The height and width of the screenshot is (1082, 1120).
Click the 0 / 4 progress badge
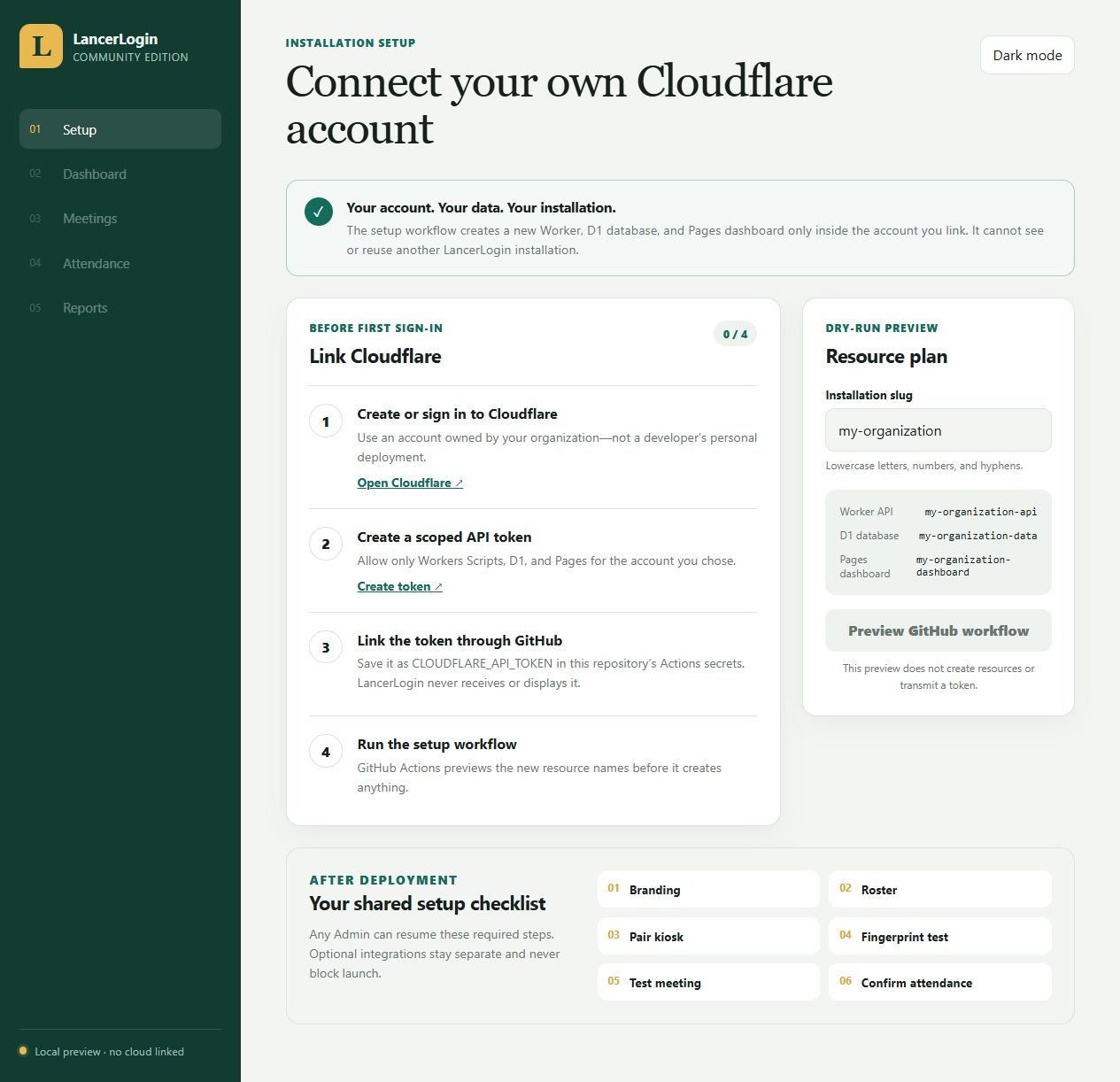pos(735,334)
